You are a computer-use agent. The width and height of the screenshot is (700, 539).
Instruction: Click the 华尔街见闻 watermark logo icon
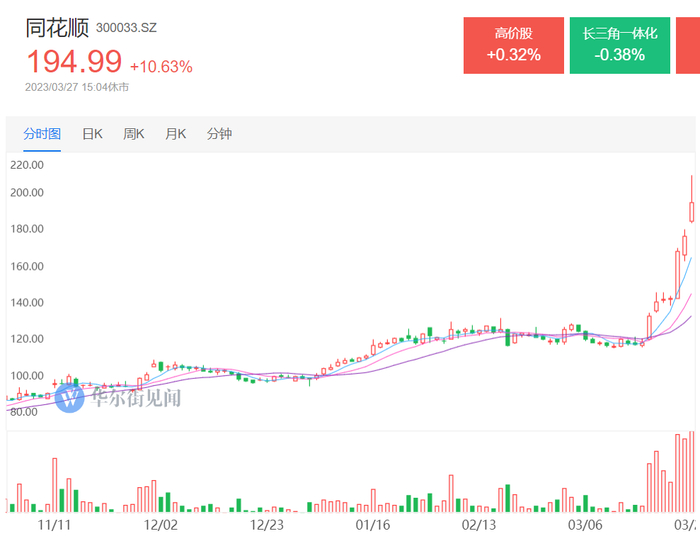[70, 398]
